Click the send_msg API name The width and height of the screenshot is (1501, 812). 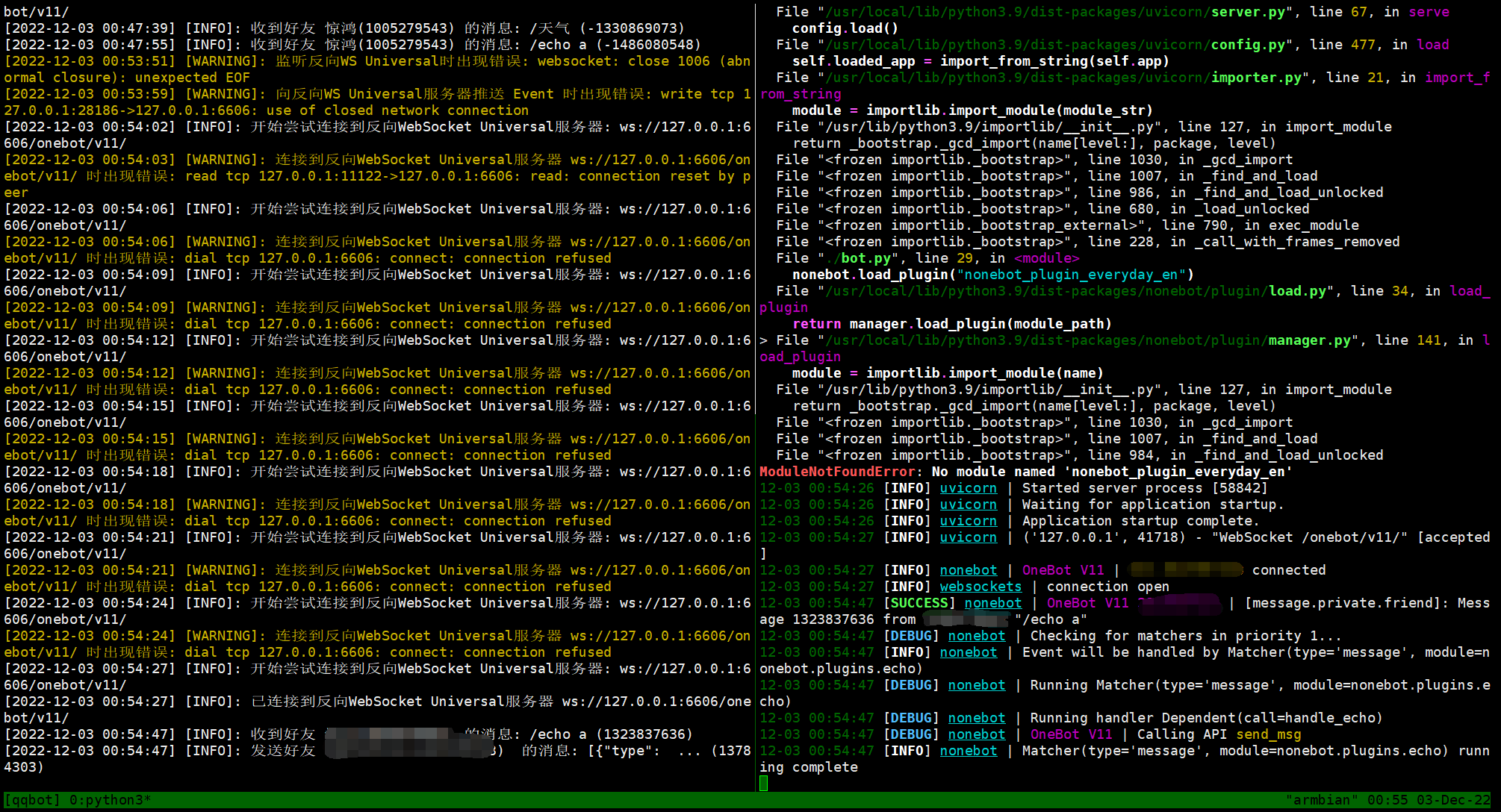1269,734
